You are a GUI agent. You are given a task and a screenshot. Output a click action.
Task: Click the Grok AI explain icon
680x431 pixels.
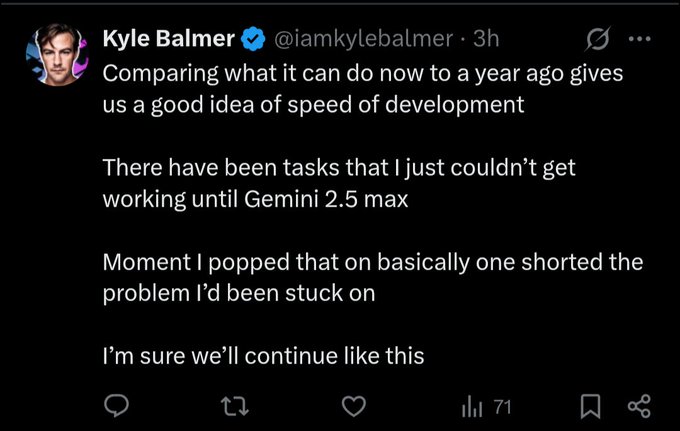point(598,41)
